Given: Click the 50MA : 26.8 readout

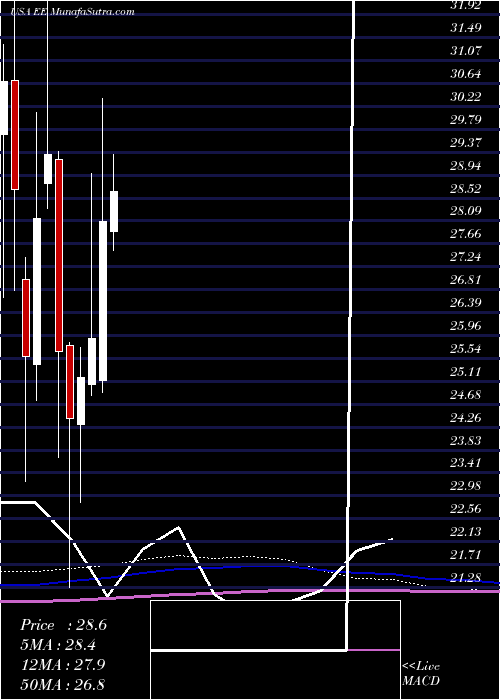Looking at the screenshot, I should 63,684.
